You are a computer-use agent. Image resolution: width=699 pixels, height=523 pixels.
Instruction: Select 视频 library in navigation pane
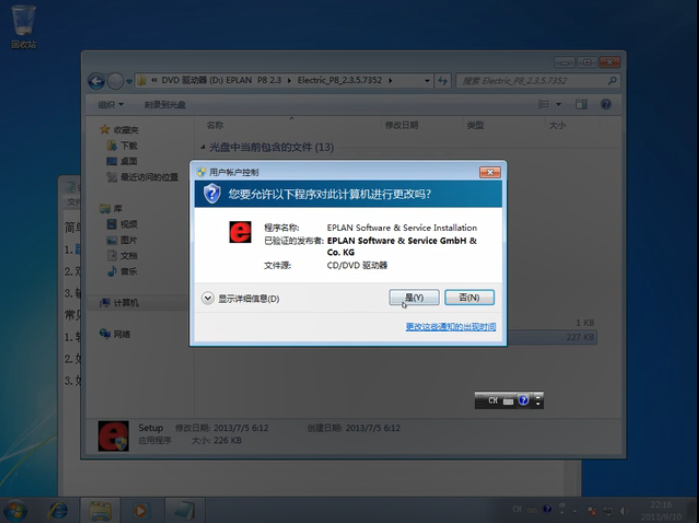[x=122, y=224]
